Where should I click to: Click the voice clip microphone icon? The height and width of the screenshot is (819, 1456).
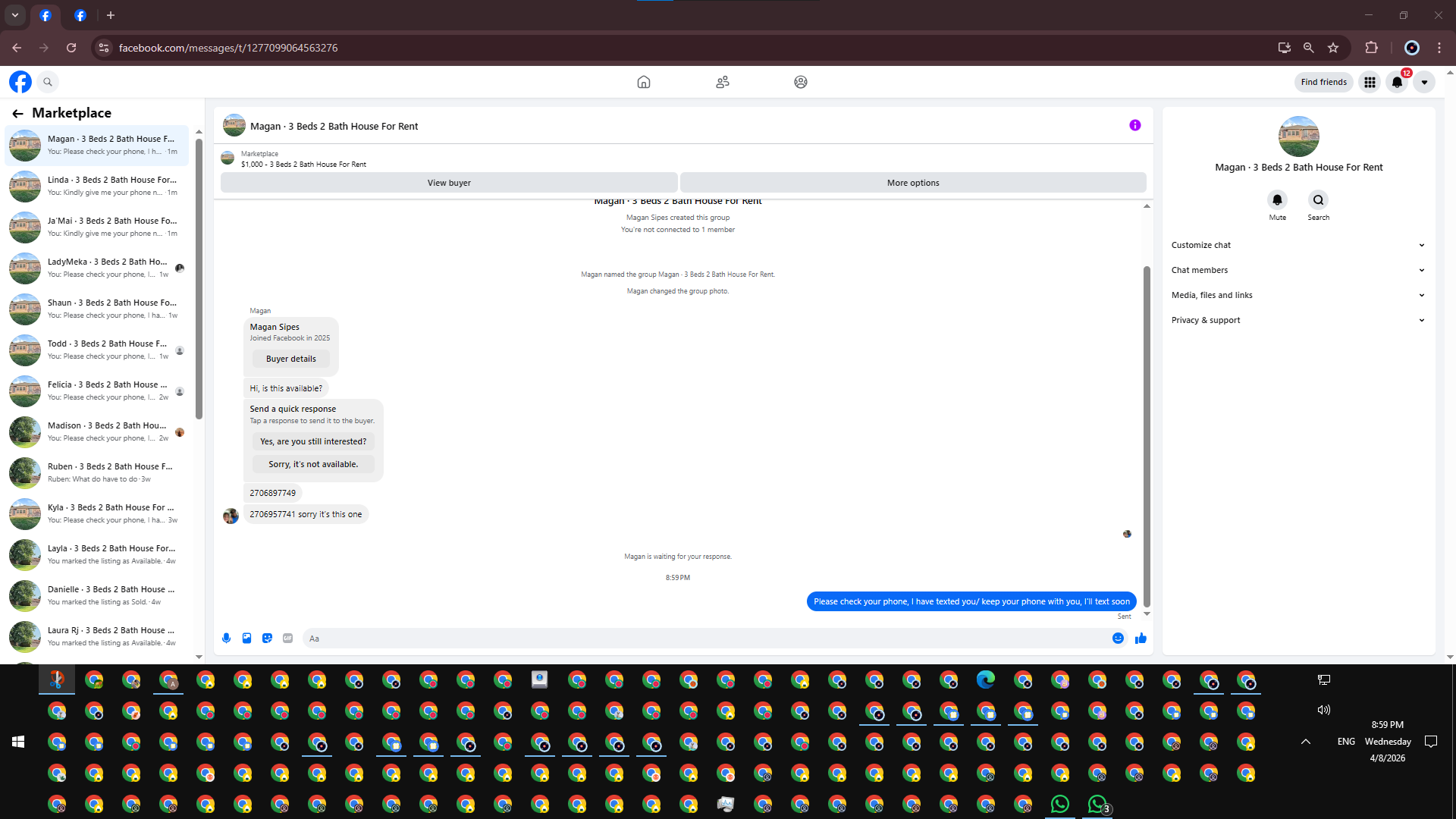click(226, 639)
